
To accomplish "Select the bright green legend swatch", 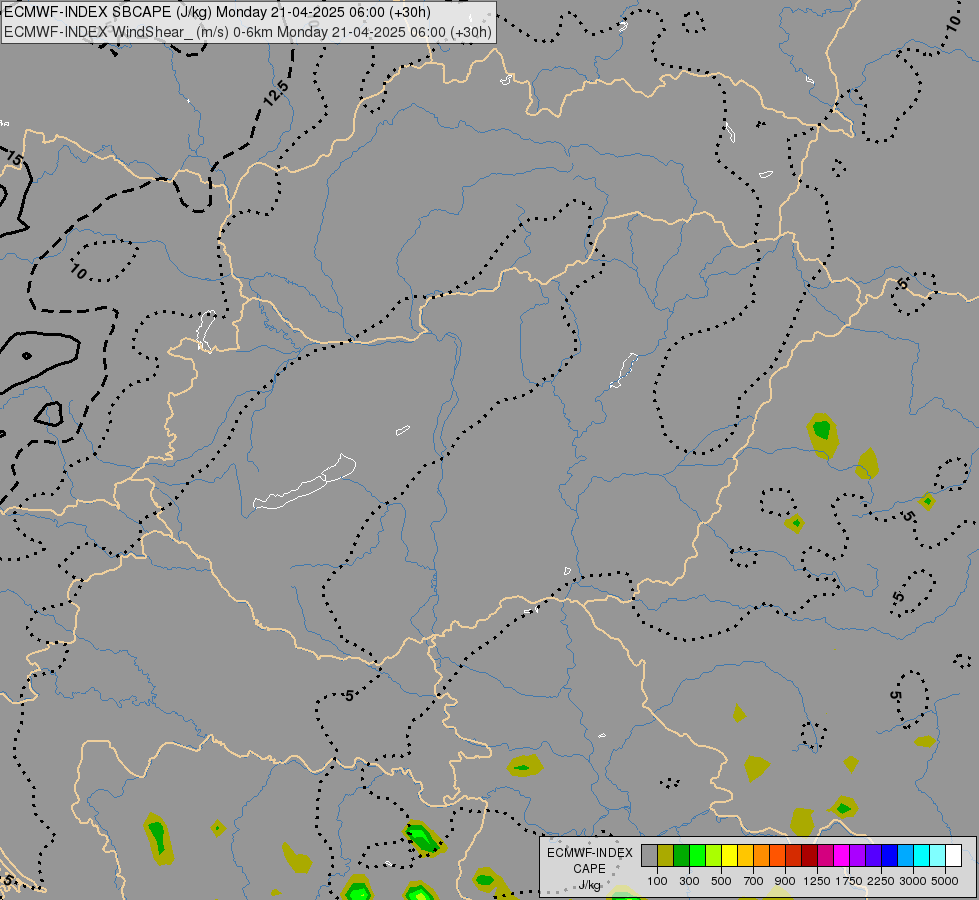I will (697, 856).
